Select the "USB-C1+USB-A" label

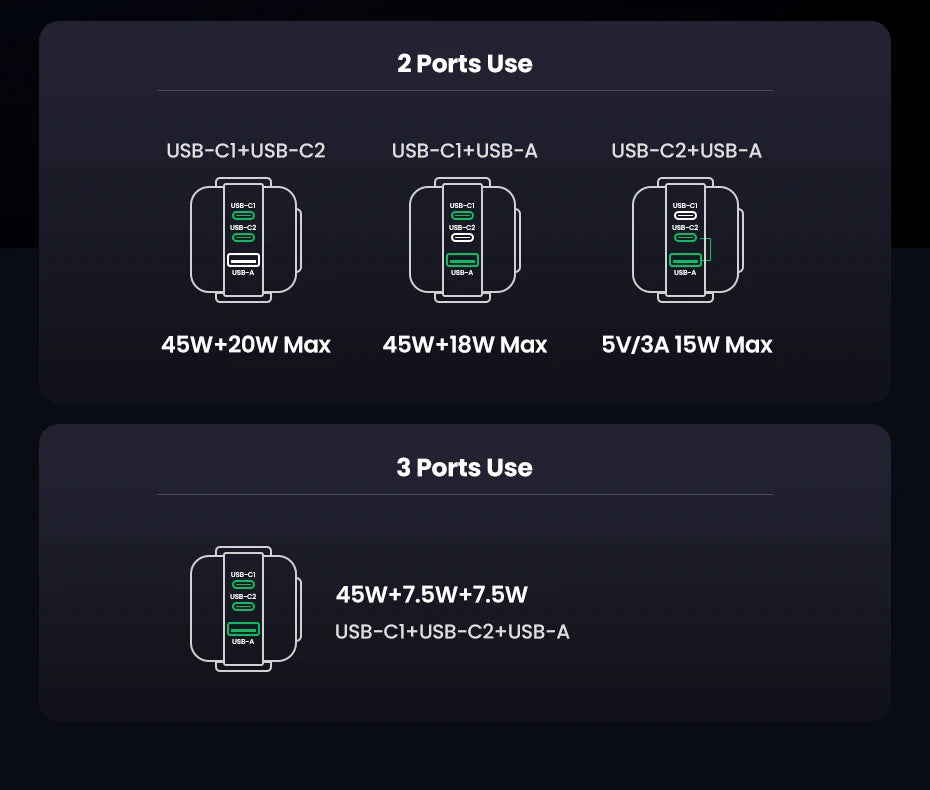pyautogui.click(x=465, y=151)
